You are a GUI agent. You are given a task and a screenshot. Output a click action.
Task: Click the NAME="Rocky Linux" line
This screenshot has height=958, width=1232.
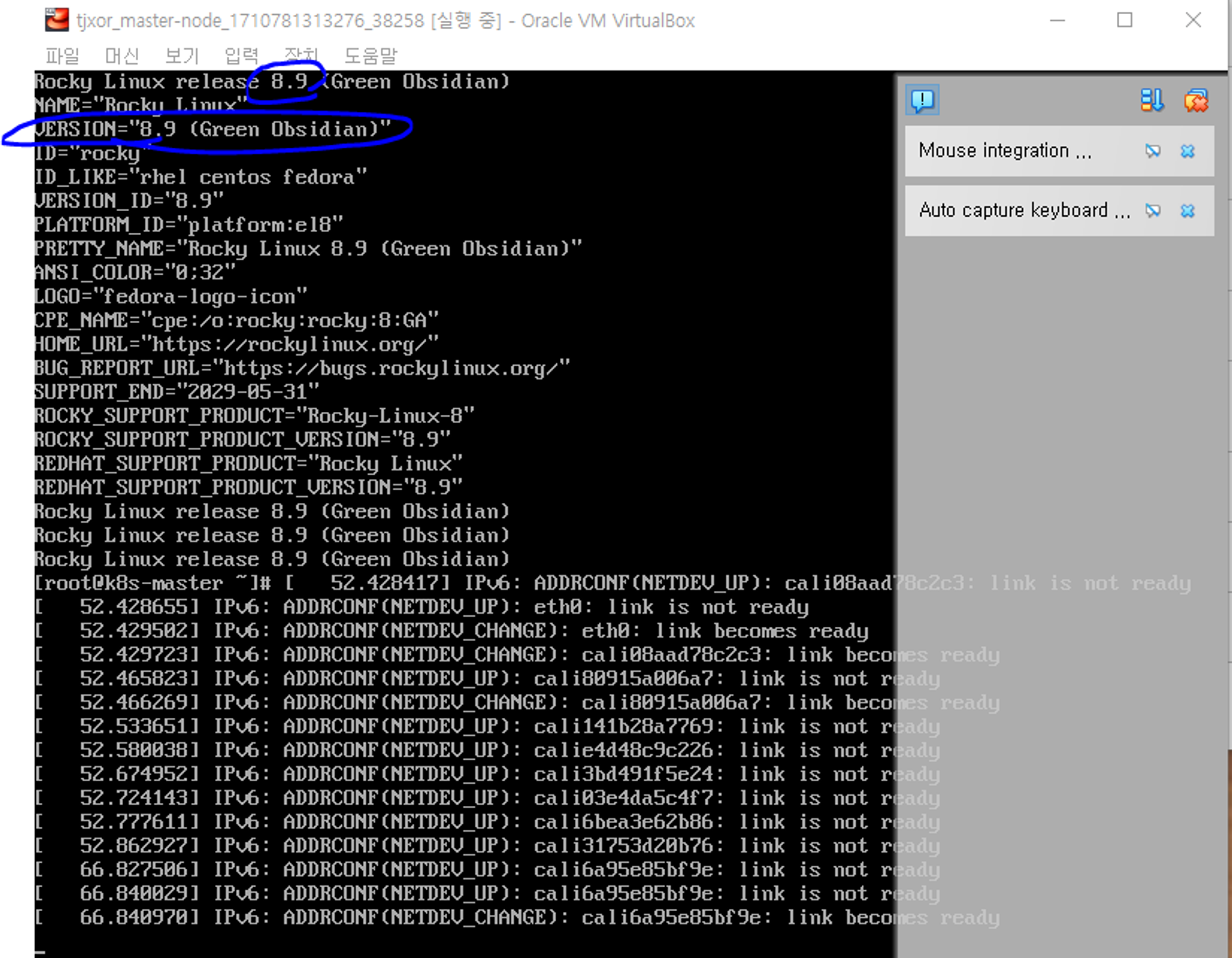click(140, 105)
